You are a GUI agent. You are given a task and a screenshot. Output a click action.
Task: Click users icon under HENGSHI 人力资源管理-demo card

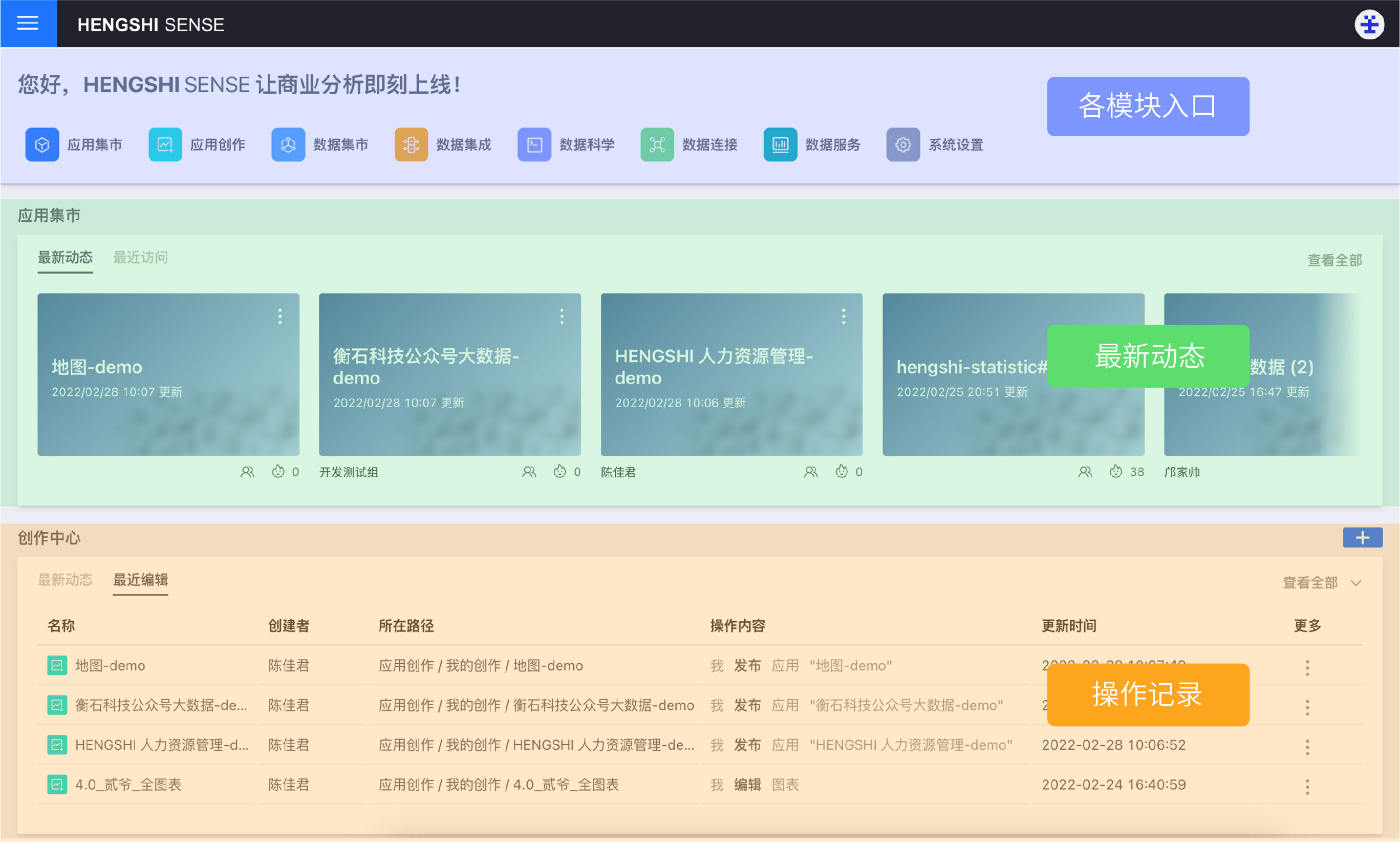click(x=811, y=472)
